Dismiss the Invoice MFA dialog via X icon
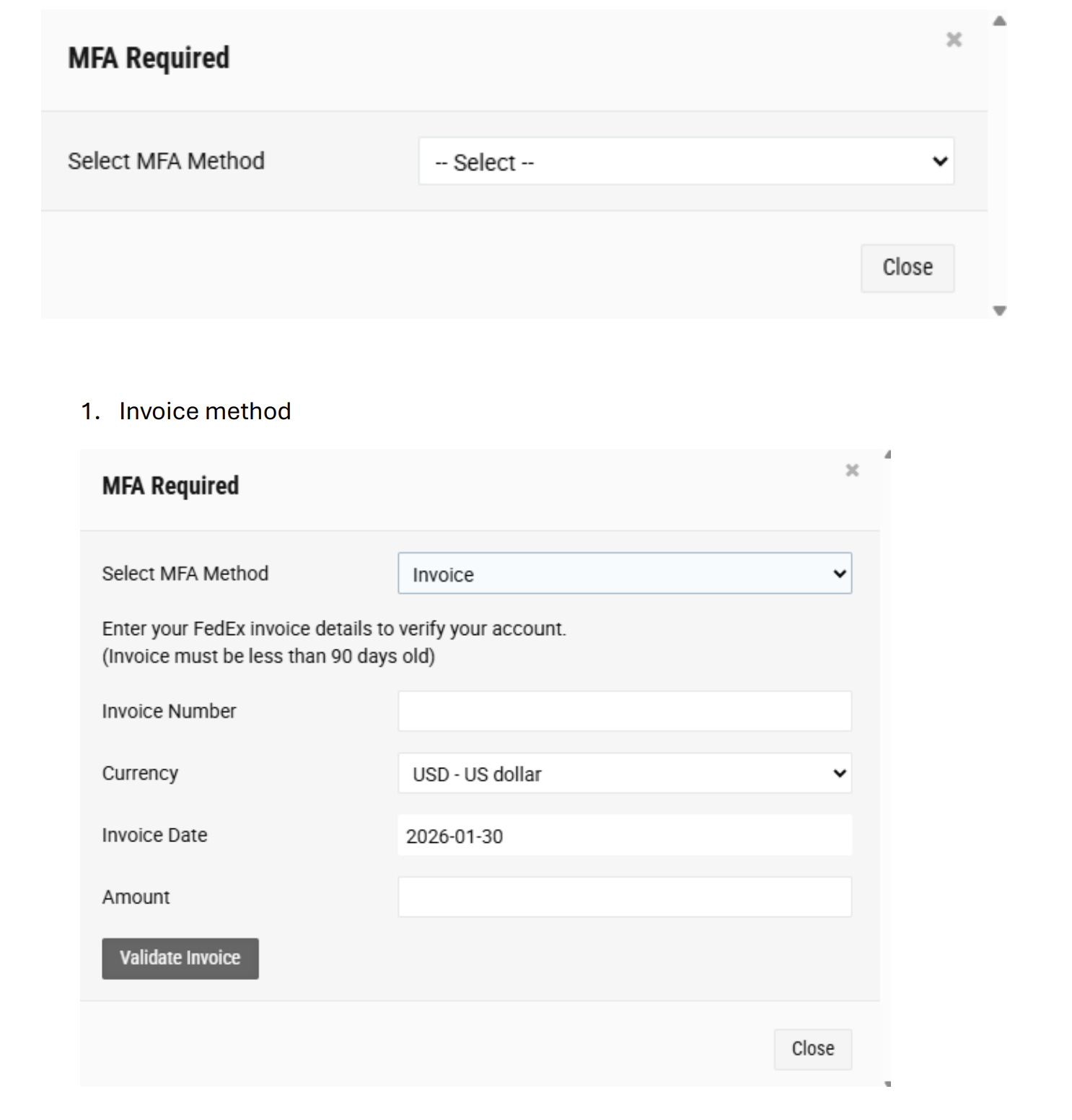Screen dimensions: 1072x1120 click(852, 471)
